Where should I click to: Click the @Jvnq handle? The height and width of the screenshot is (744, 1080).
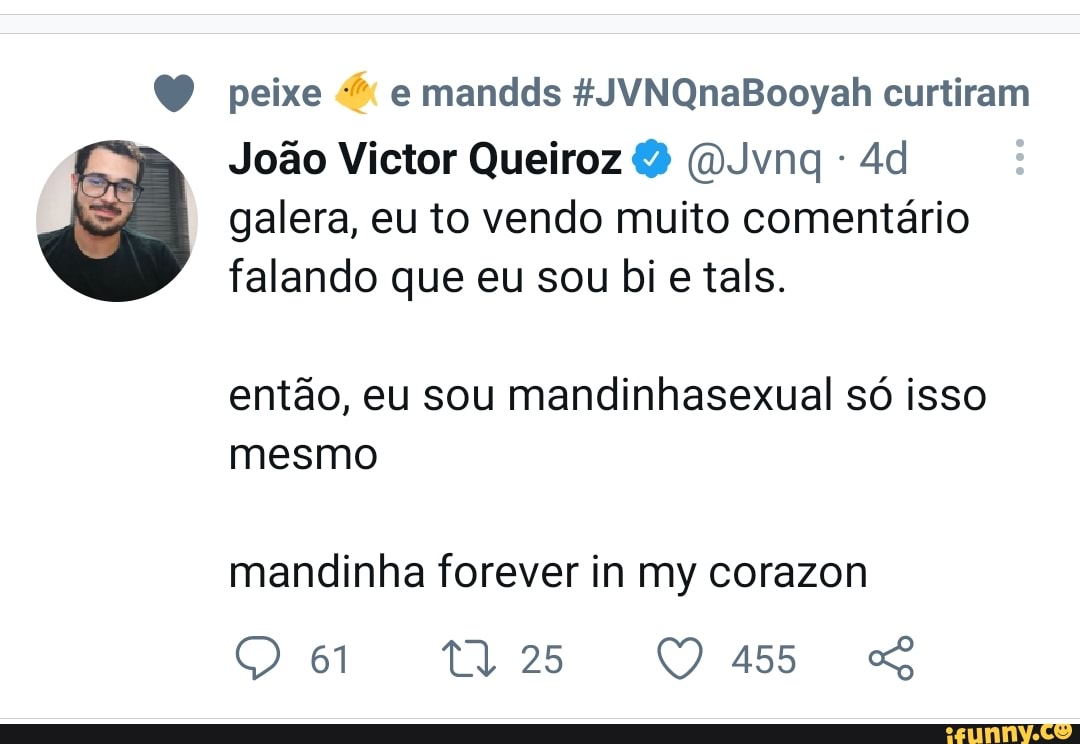click(756, 159)
